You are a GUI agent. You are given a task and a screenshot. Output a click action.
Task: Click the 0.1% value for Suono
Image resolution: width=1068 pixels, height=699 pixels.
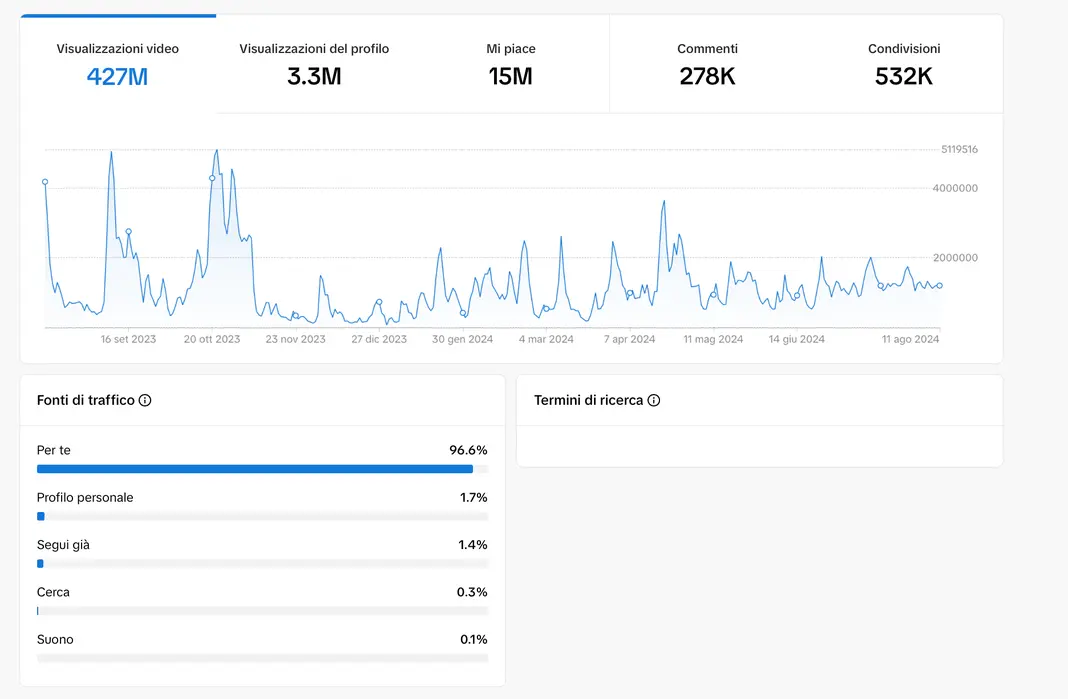coord(473,640)
